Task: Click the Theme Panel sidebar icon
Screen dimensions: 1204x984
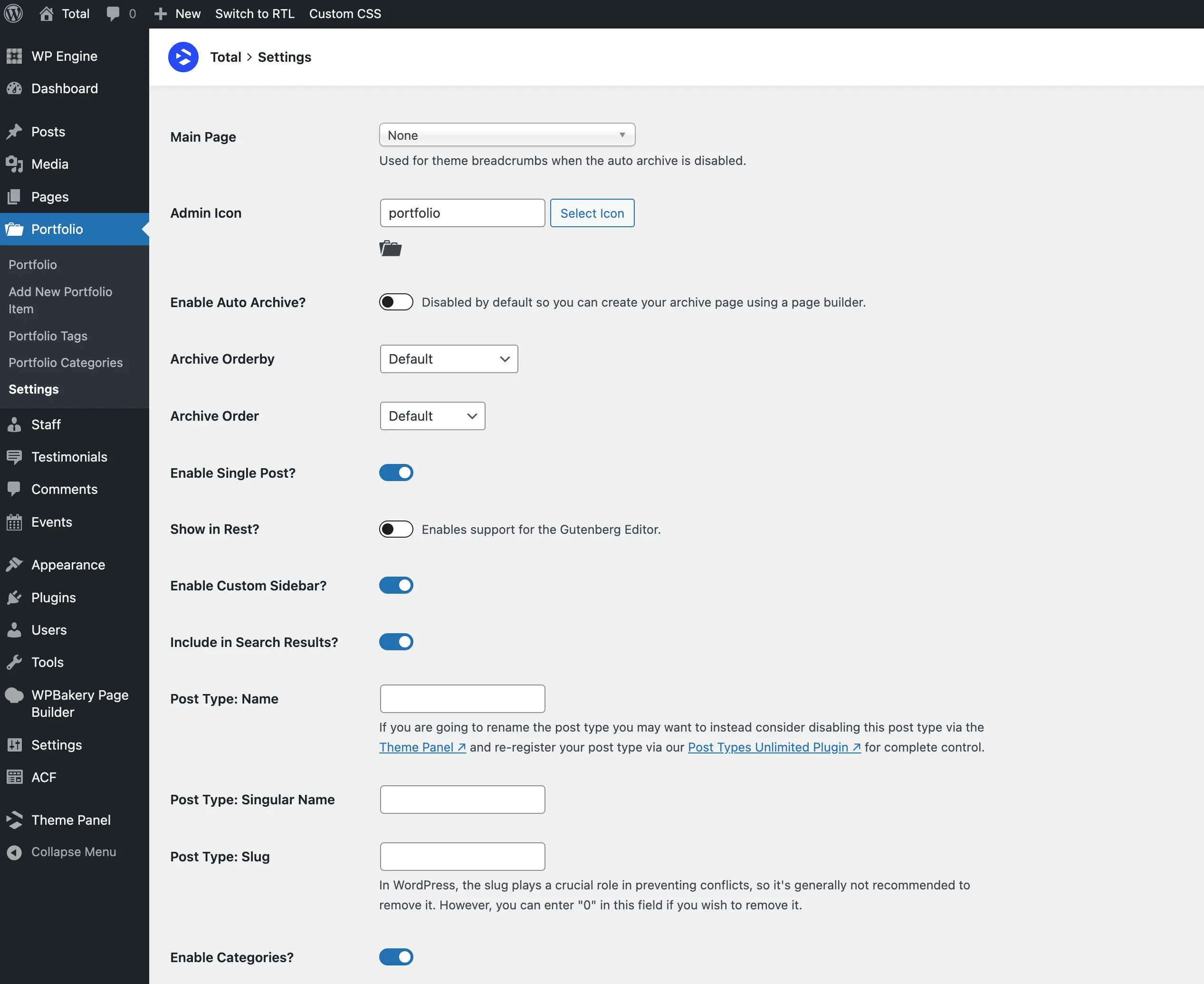Action: 14,820
